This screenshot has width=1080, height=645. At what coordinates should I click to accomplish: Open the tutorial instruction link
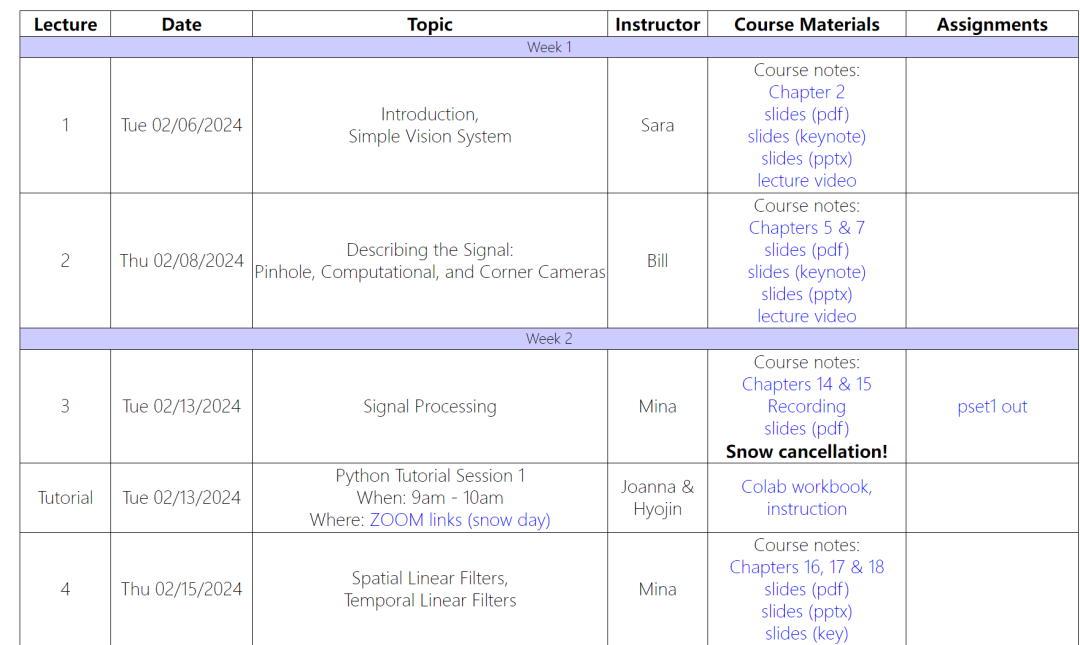pos(806,509)
